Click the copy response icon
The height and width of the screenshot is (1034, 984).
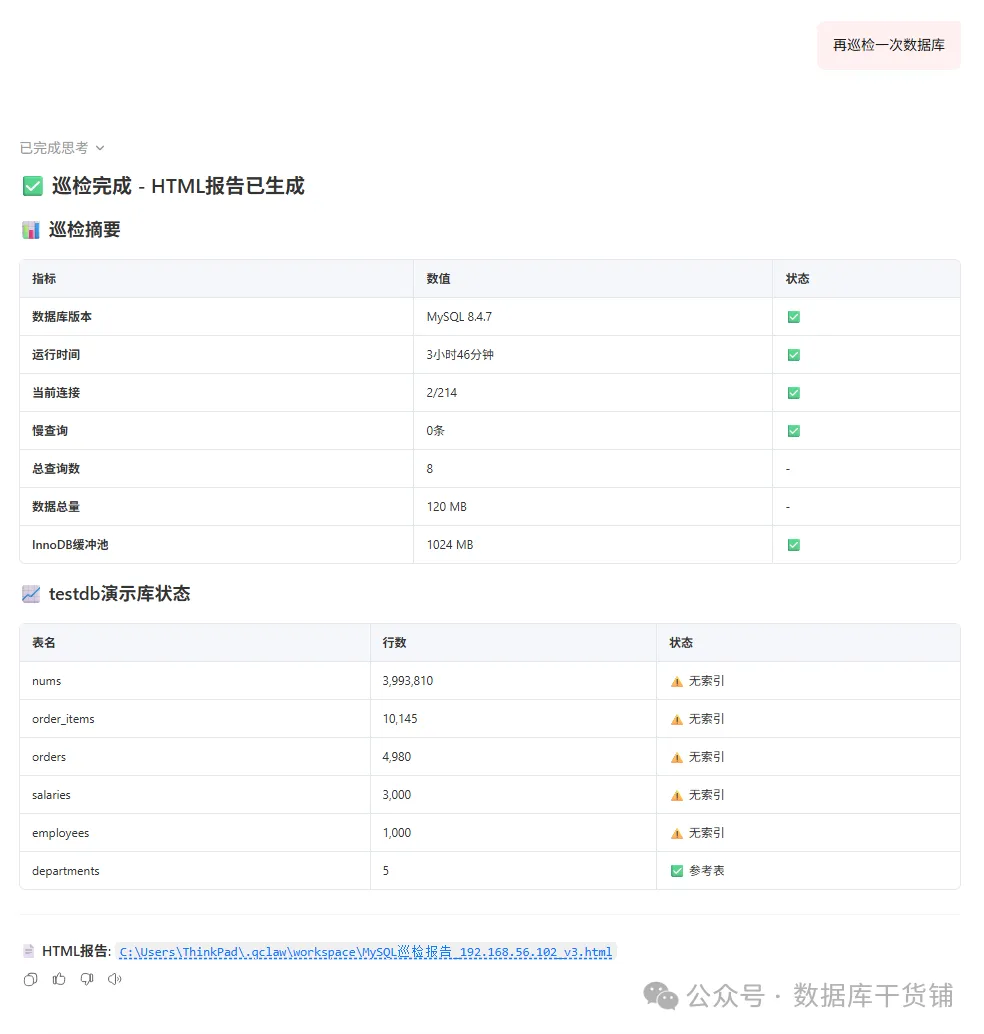click(30, 979)
